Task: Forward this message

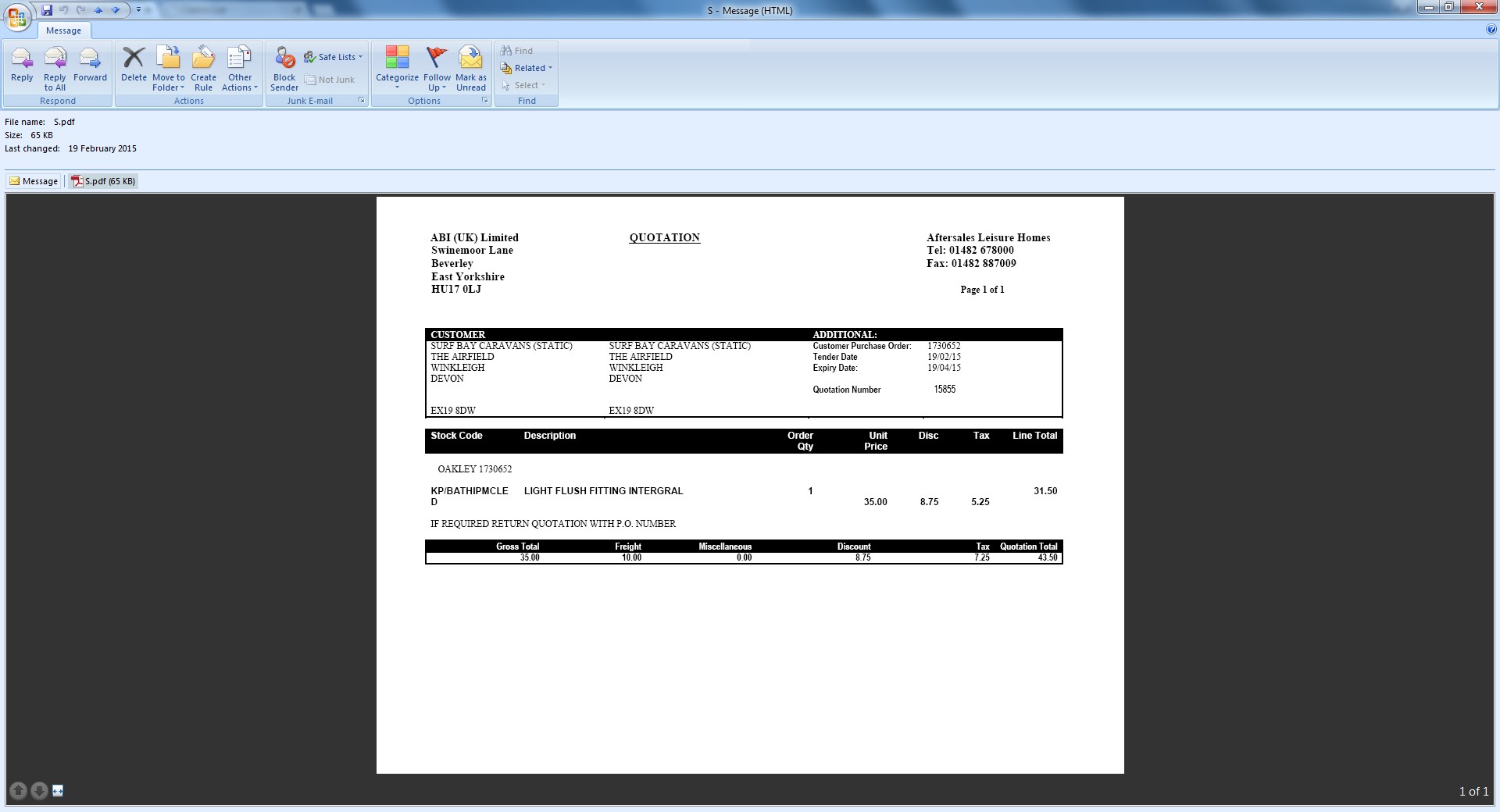Action: click(90, 65)
